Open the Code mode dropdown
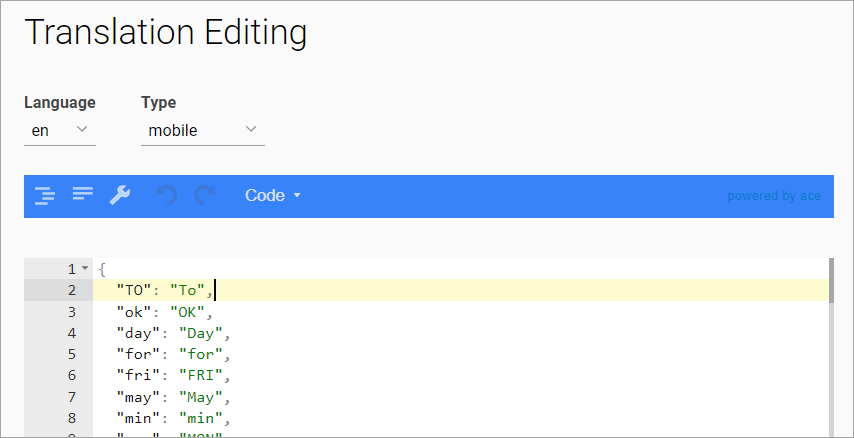Viewport: 854px width, 438px height. tap(273, 196)
